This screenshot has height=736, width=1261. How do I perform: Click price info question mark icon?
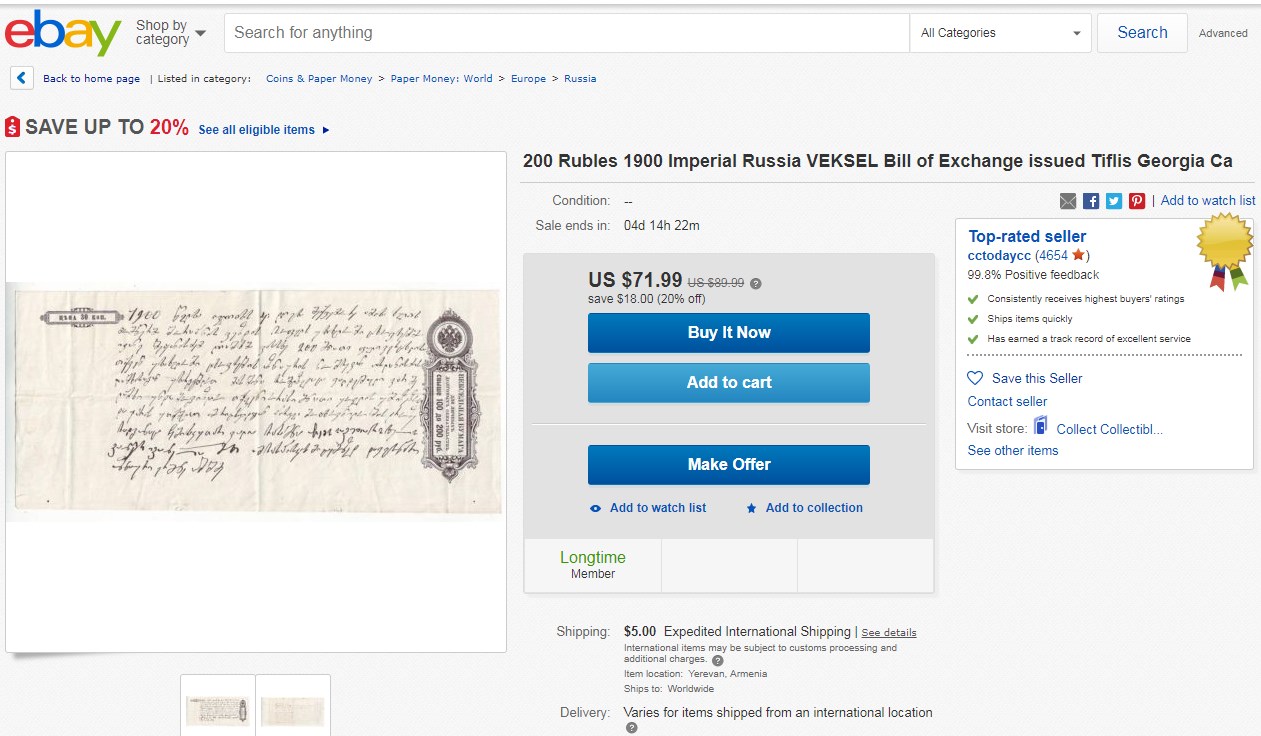(x=756, y=284)
